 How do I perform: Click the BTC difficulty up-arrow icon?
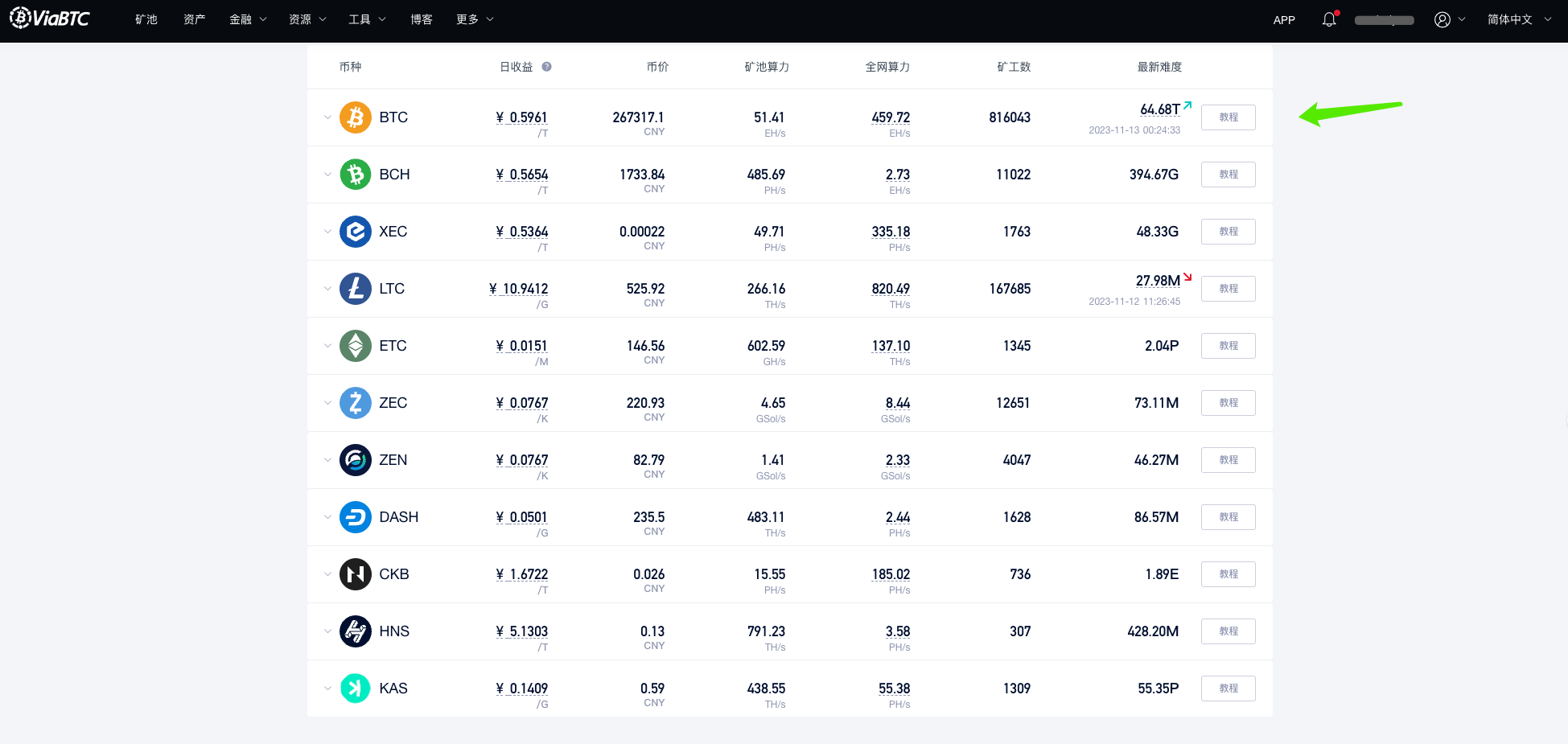click(x=1187, y=105)
